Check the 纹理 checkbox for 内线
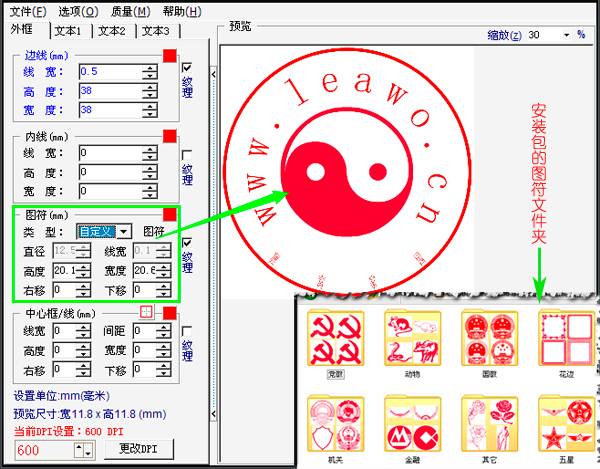This screenshot has width=600, height=469. [x=187, y=155]
